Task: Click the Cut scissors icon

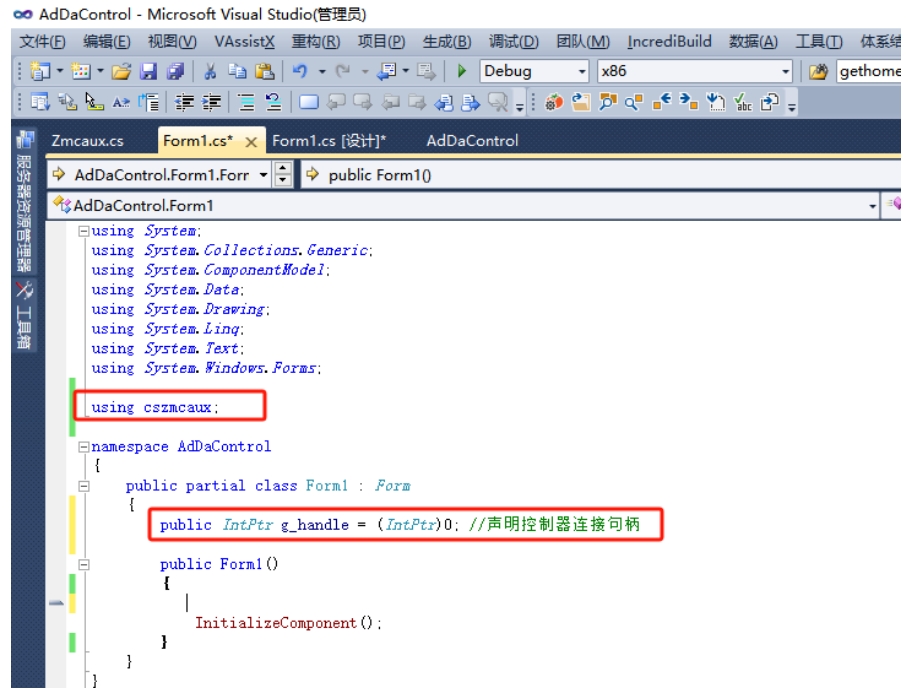Action: (210, 71)
